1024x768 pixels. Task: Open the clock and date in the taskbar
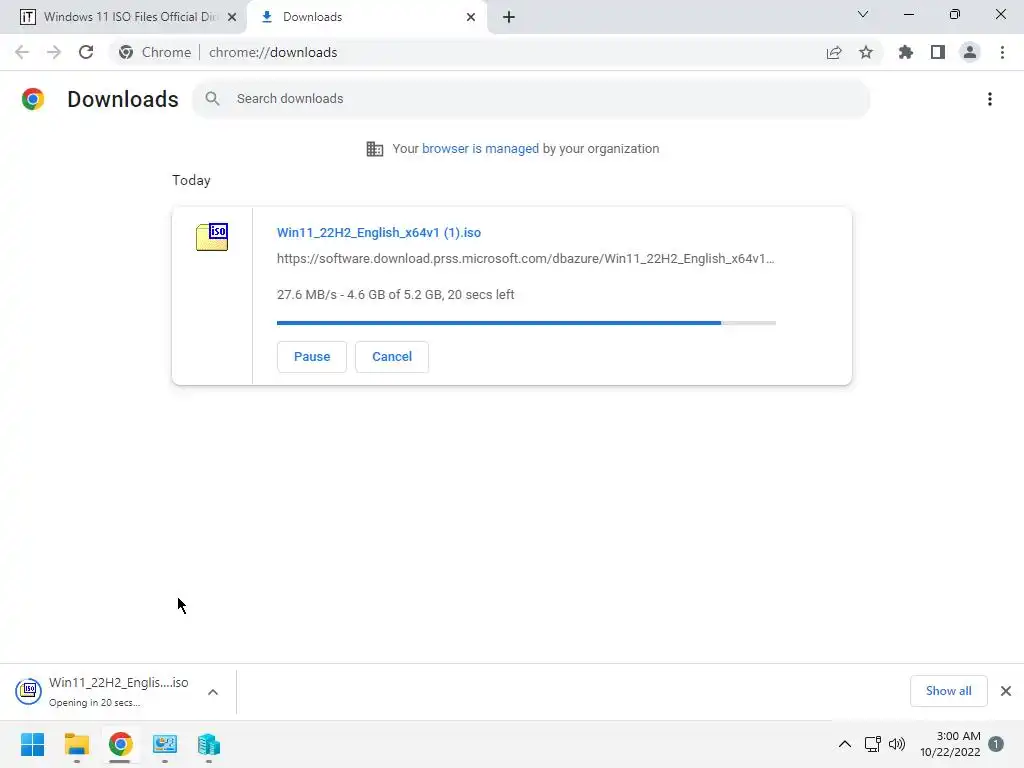pyautogui.click(x=950, y=744)
